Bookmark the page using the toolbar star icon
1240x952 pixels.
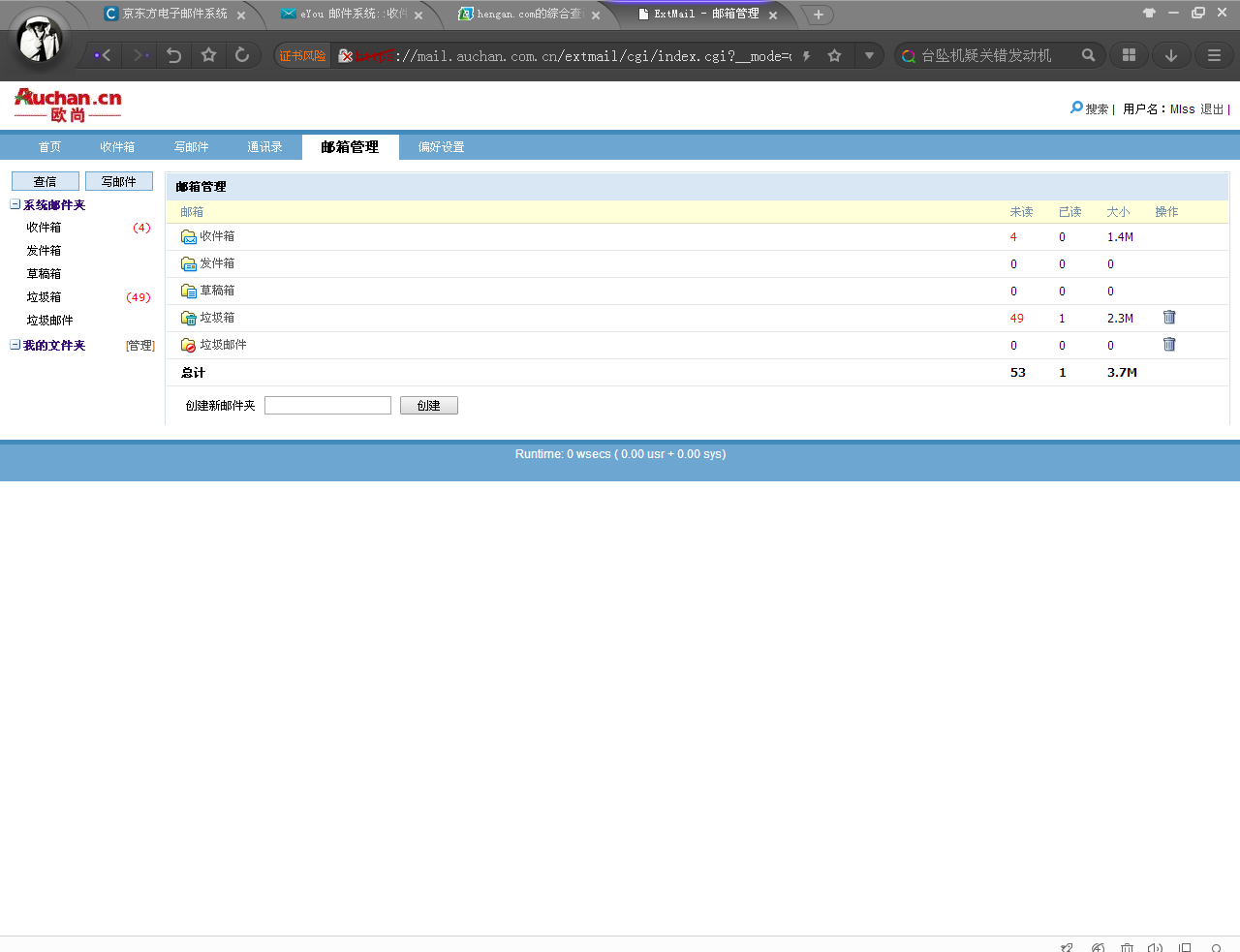click(x=208, y=55)
